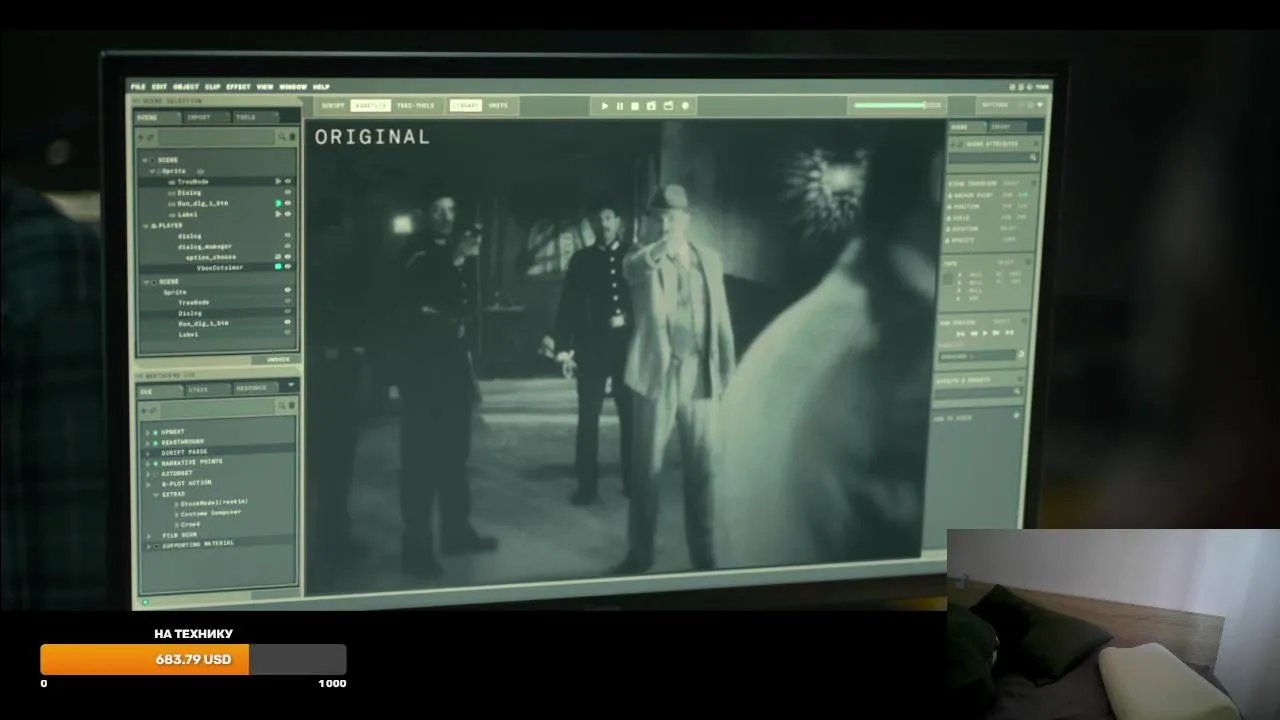
Task: Click the SETTINGS button in the top right
Action: pyautogui.click(x=995, y=105)
